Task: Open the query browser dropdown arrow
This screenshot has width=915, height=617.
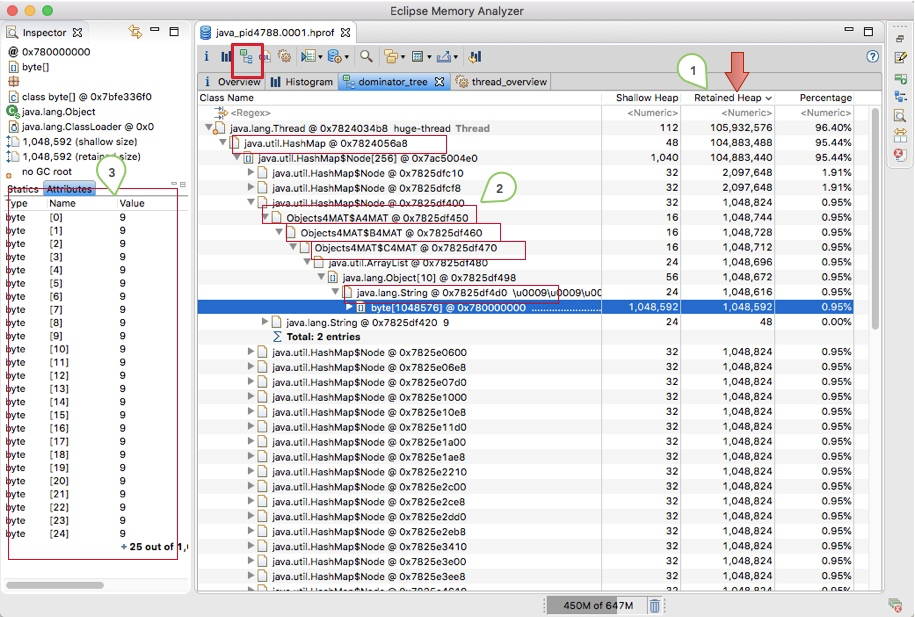Action: pos(347,57)
